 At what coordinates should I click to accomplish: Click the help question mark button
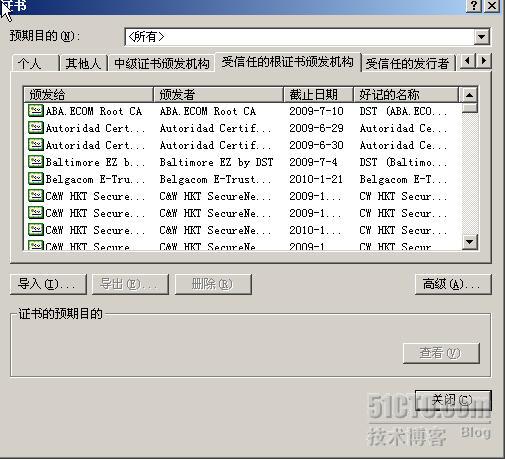(x=474, y=6)
